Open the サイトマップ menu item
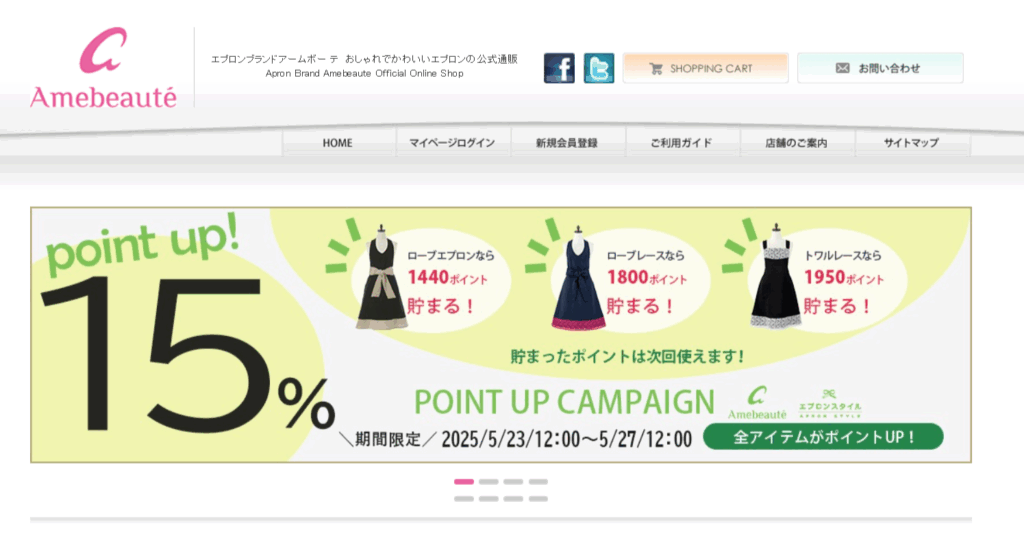 911,143
